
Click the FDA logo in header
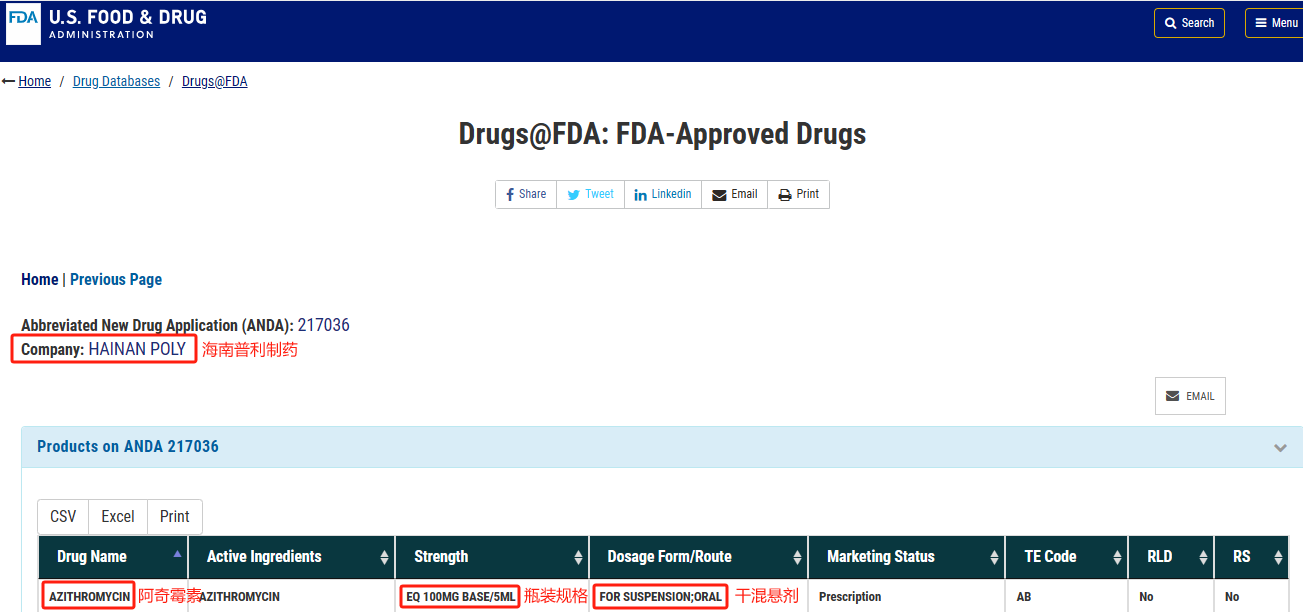click(24, 23)
